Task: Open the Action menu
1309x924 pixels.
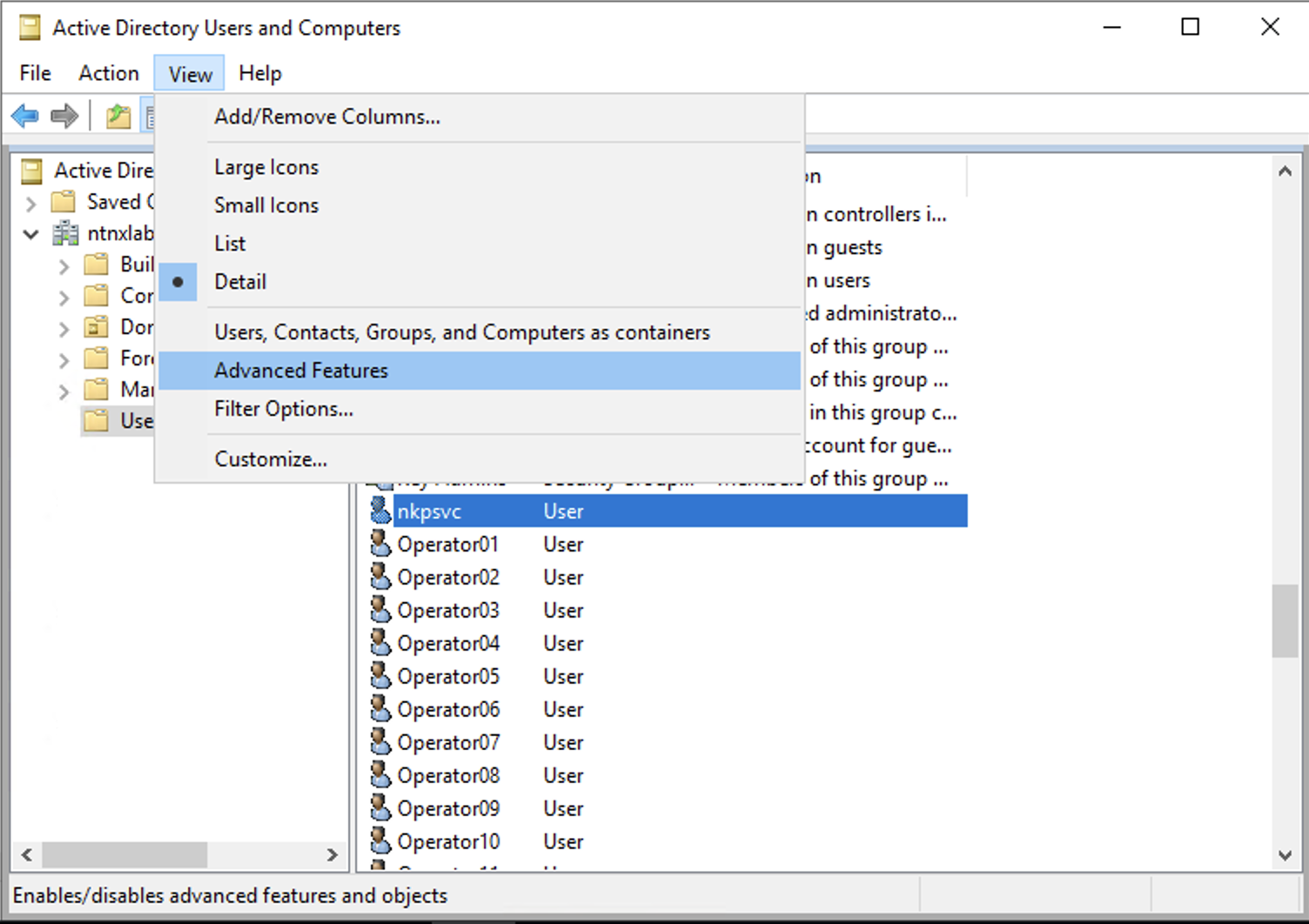Action: [108, 74]
